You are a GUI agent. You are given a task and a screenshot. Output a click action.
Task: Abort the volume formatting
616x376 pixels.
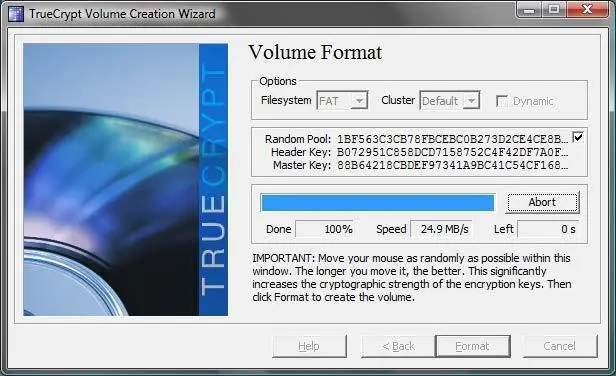[x=542, y=202]
